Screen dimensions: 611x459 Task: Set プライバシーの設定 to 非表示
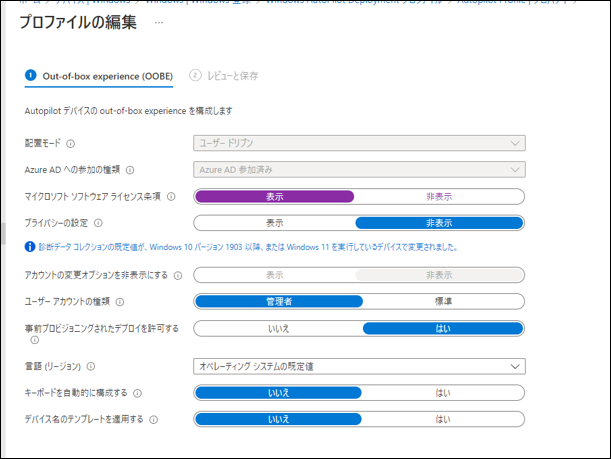coord(439,223)
